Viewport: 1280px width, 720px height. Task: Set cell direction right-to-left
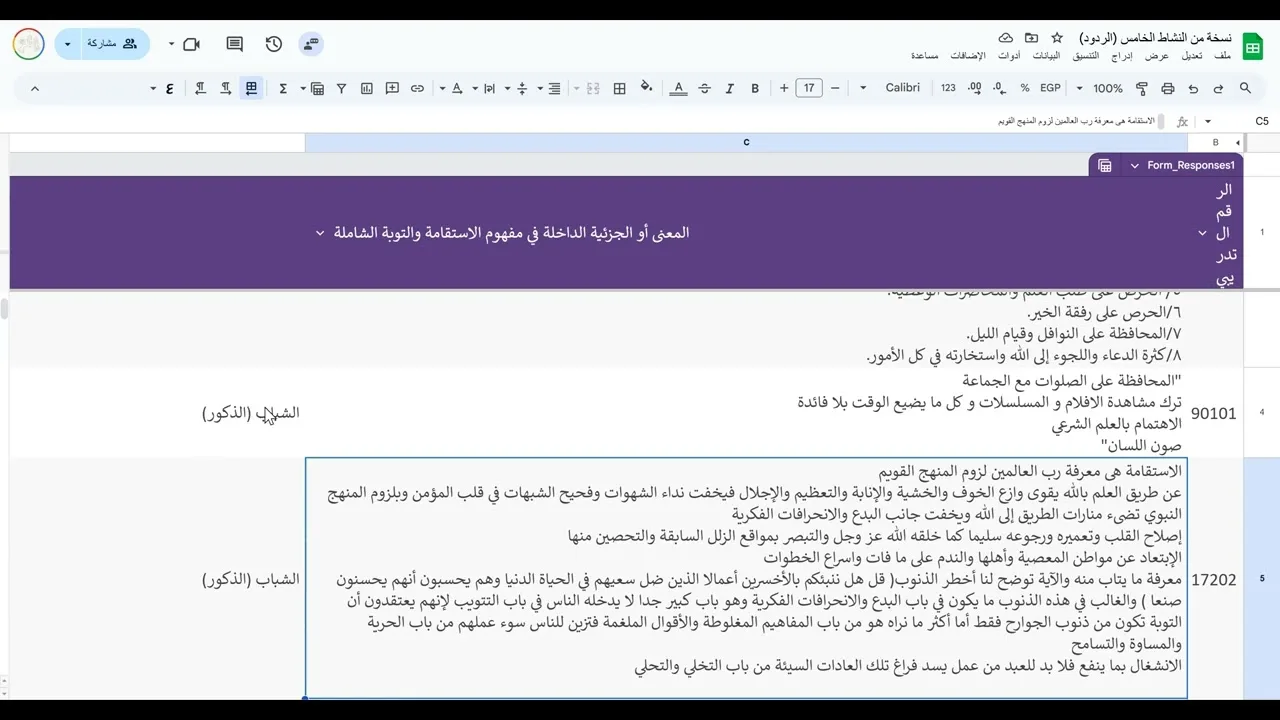point(200,88)
